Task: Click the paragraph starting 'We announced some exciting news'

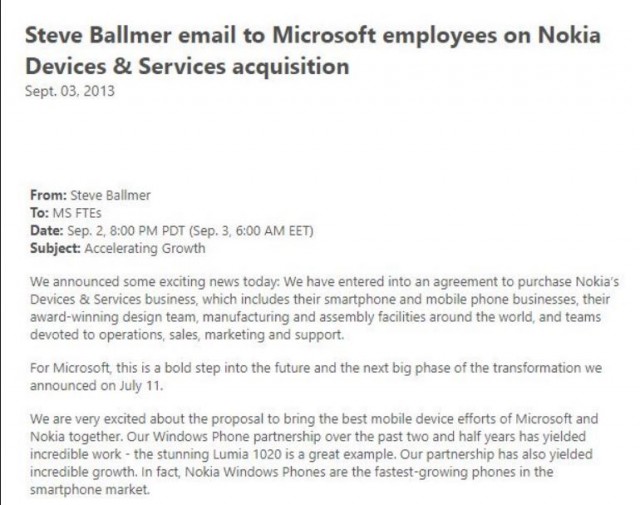Action: point(324,308)
